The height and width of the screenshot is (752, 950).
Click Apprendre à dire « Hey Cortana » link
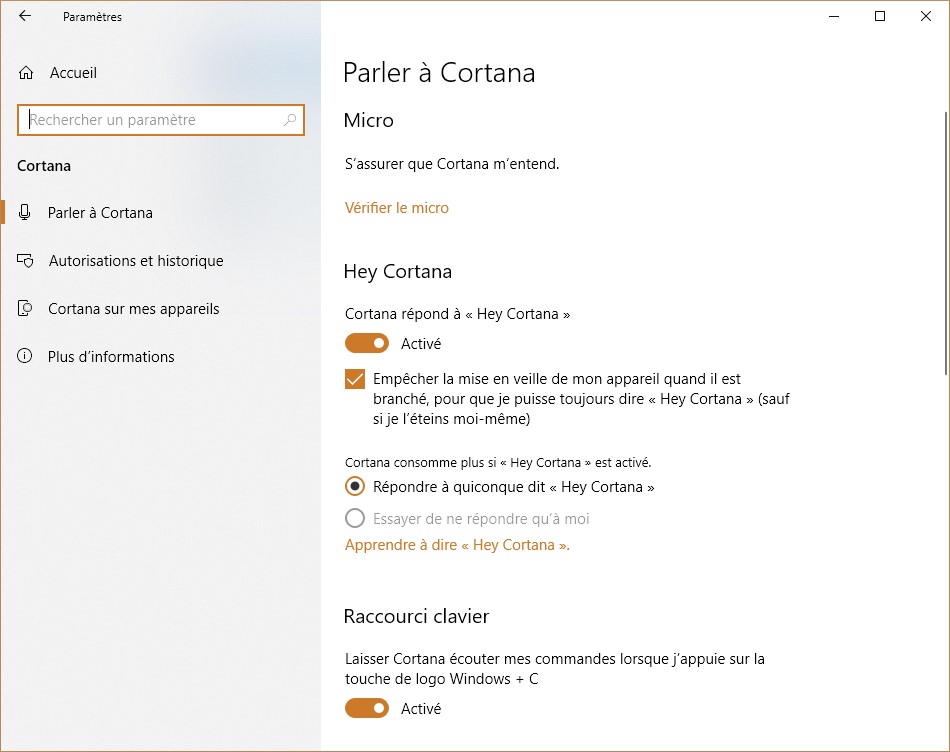click(x=457, y=545)
